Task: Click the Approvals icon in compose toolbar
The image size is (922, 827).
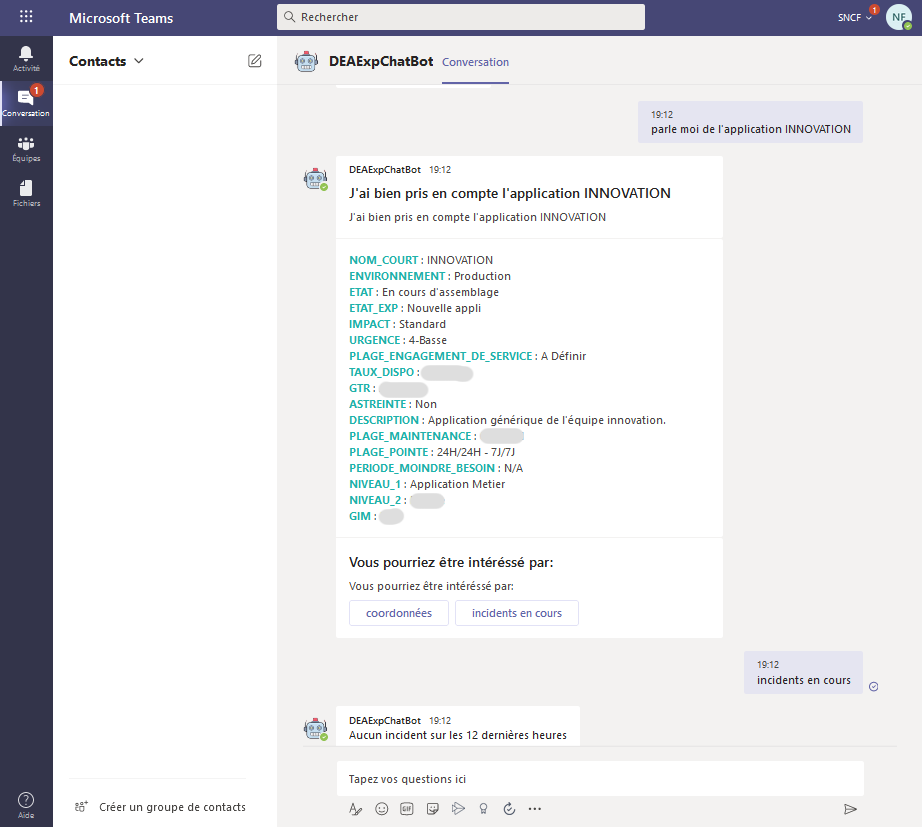Action: coord(509,809)
